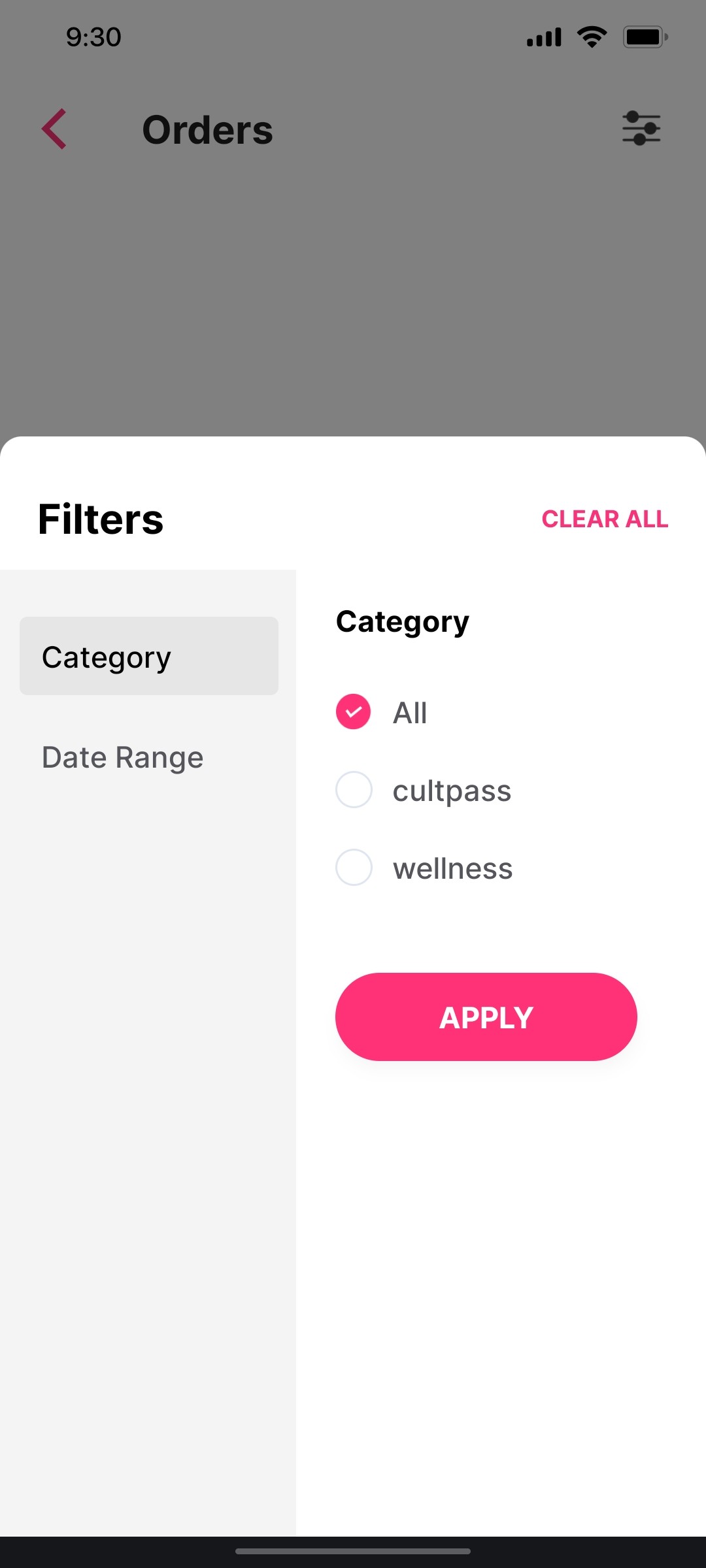Tap the checked All selection circle
The image size is (706, 1568).
pyautogui.click(x=353, y=711)
